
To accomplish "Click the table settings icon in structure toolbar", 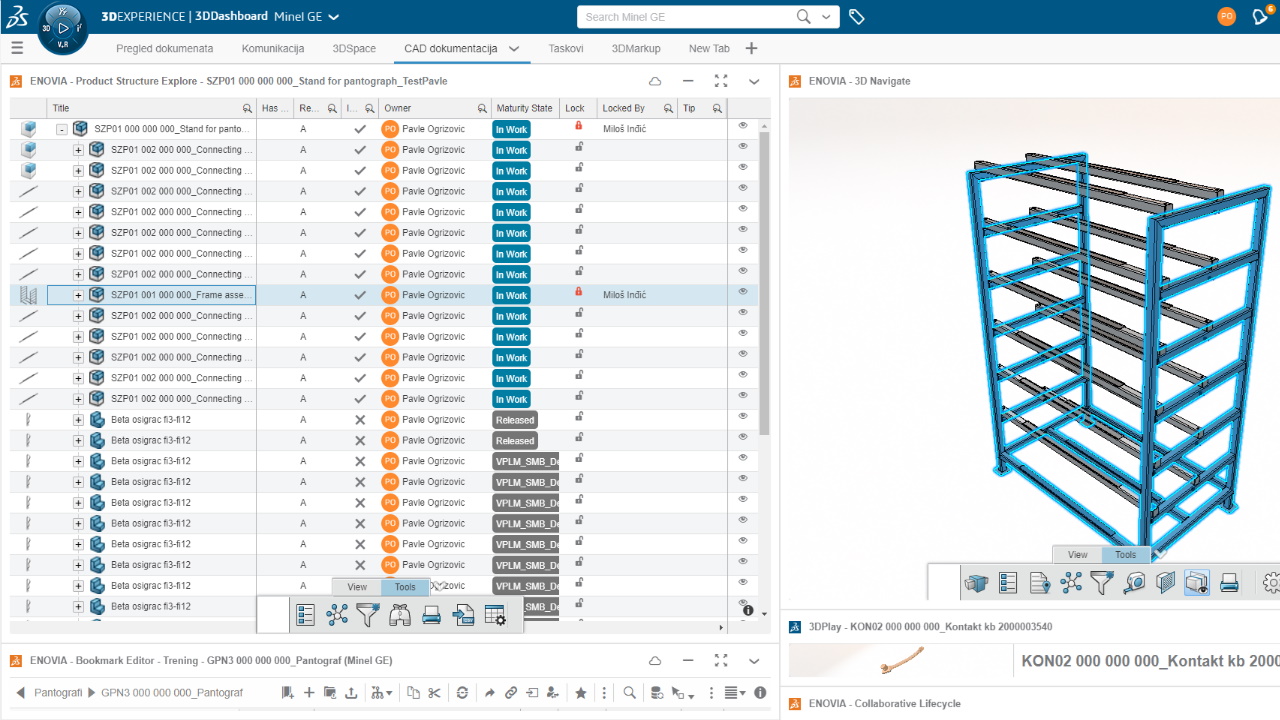I will (495, 615).
